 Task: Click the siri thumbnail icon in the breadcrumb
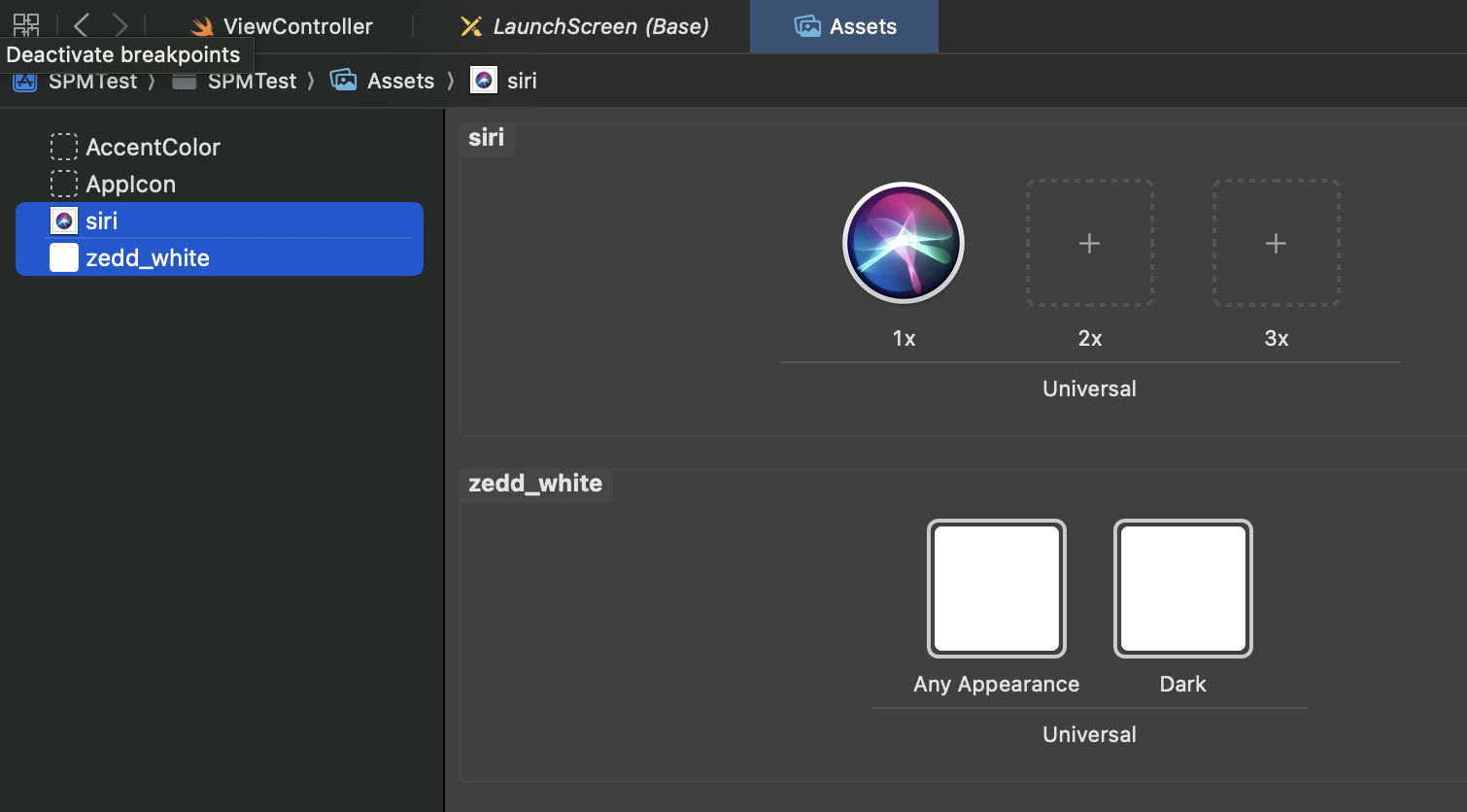[x=484, y=81]
